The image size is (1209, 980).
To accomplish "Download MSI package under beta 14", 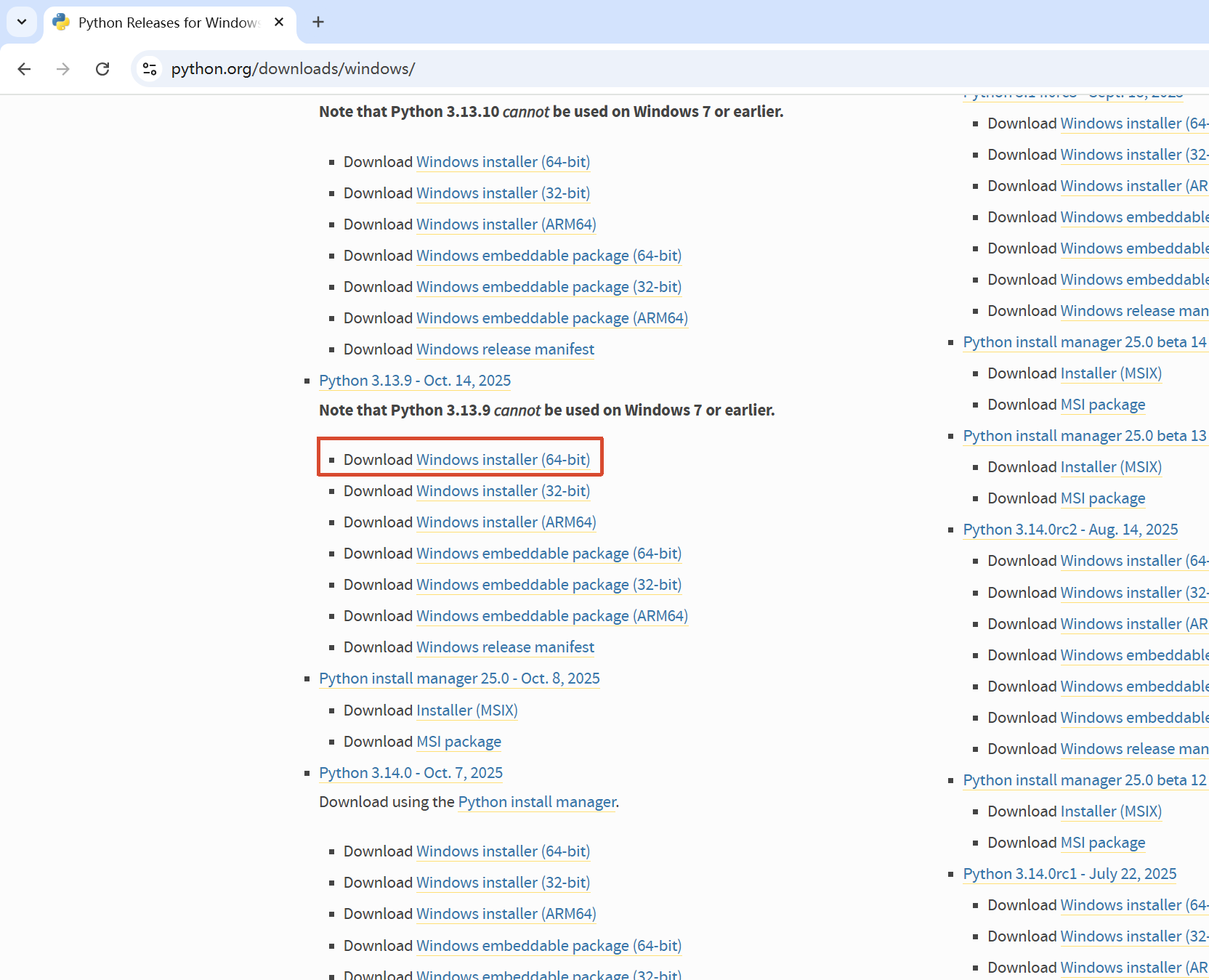I will click(1103, 405).
